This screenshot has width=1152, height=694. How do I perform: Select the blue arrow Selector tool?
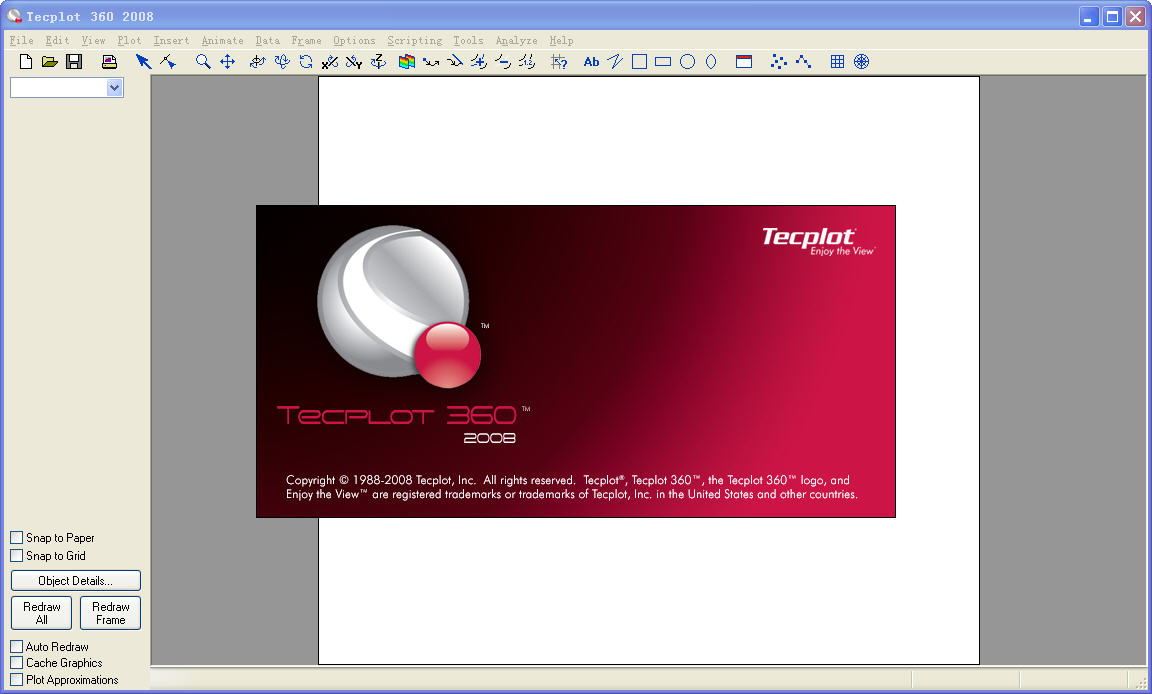pyautogui.click(x=143, y=62)
